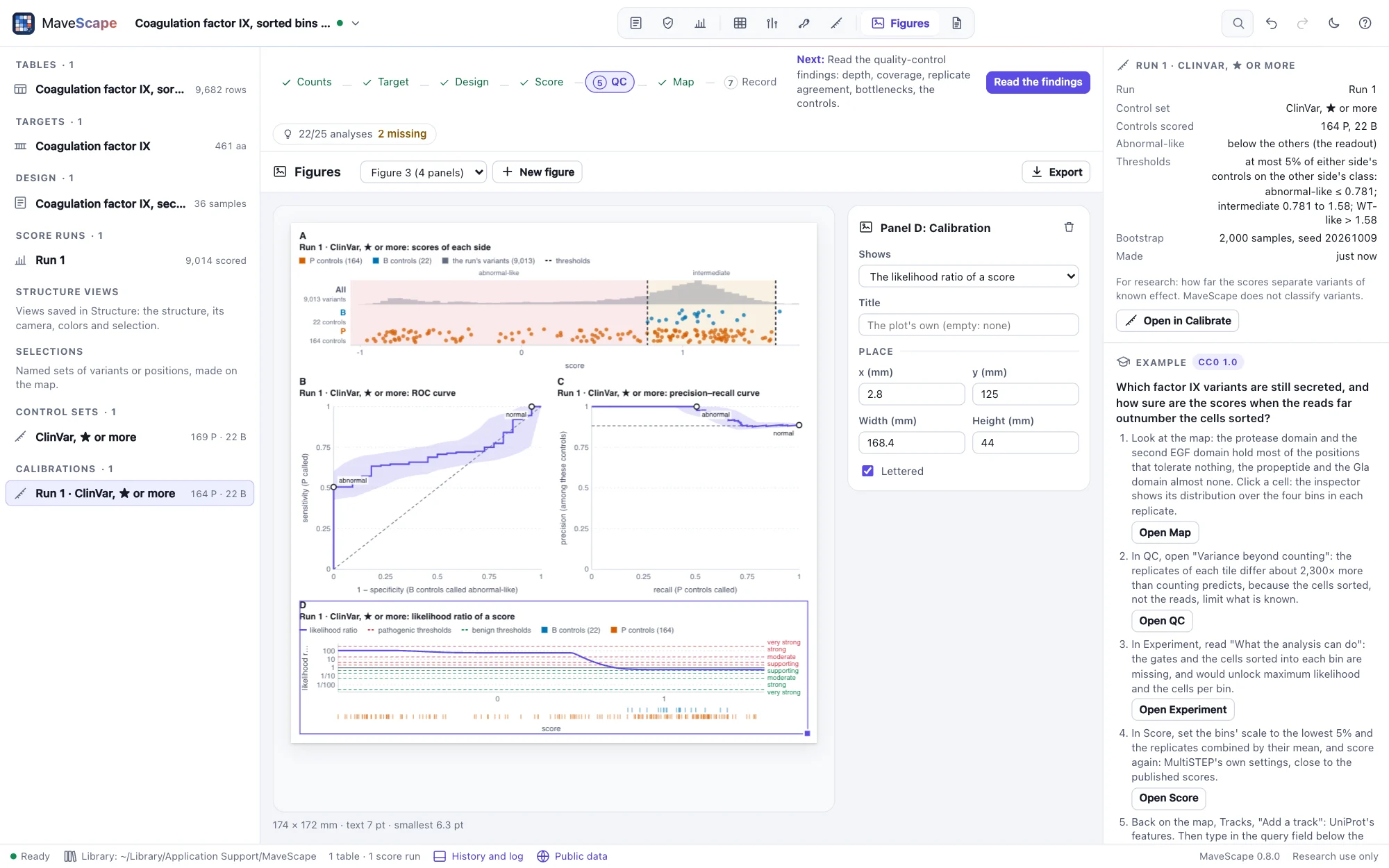This screenshot has width=1389, height=868.
Task: Open the project title dropdown chevron
Action: [356, 23]
